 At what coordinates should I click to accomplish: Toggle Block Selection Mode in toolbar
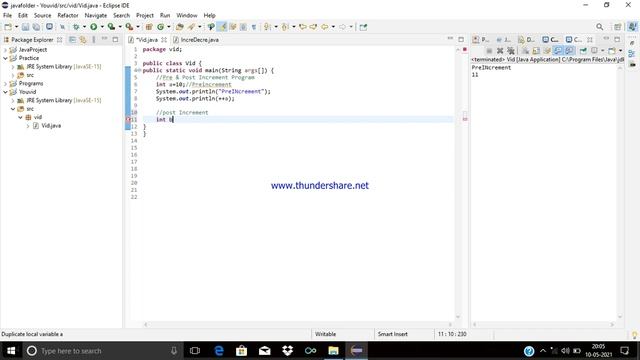(x=243, y=27)
